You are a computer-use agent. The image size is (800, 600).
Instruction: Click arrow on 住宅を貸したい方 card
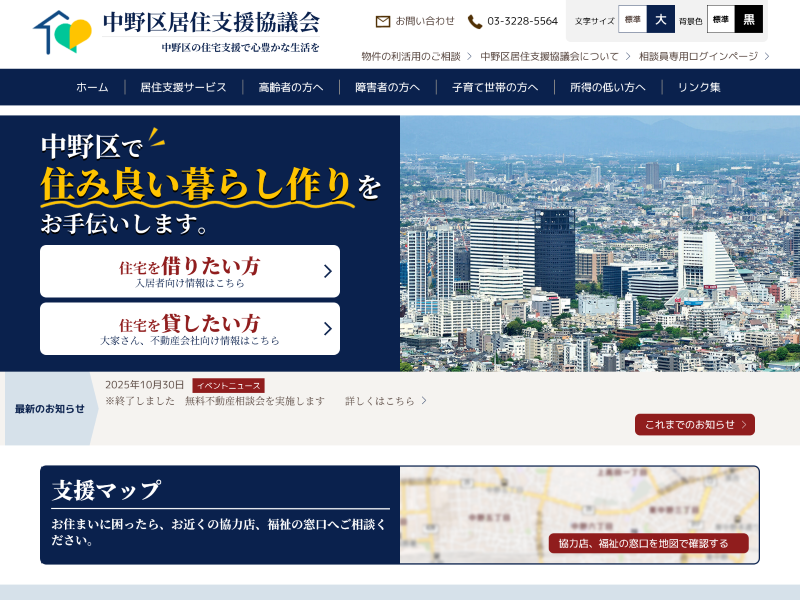point(327,329)
